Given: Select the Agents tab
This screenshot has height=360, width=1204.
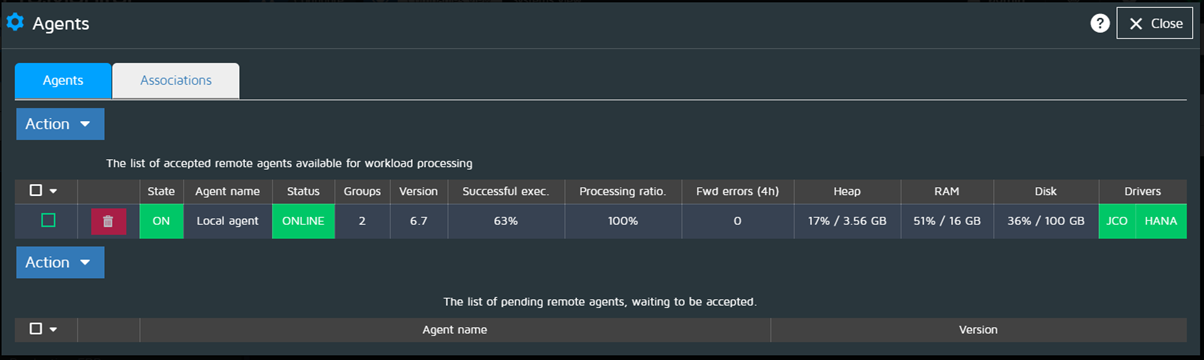Looking at the screenshot, I should (63, 81).
